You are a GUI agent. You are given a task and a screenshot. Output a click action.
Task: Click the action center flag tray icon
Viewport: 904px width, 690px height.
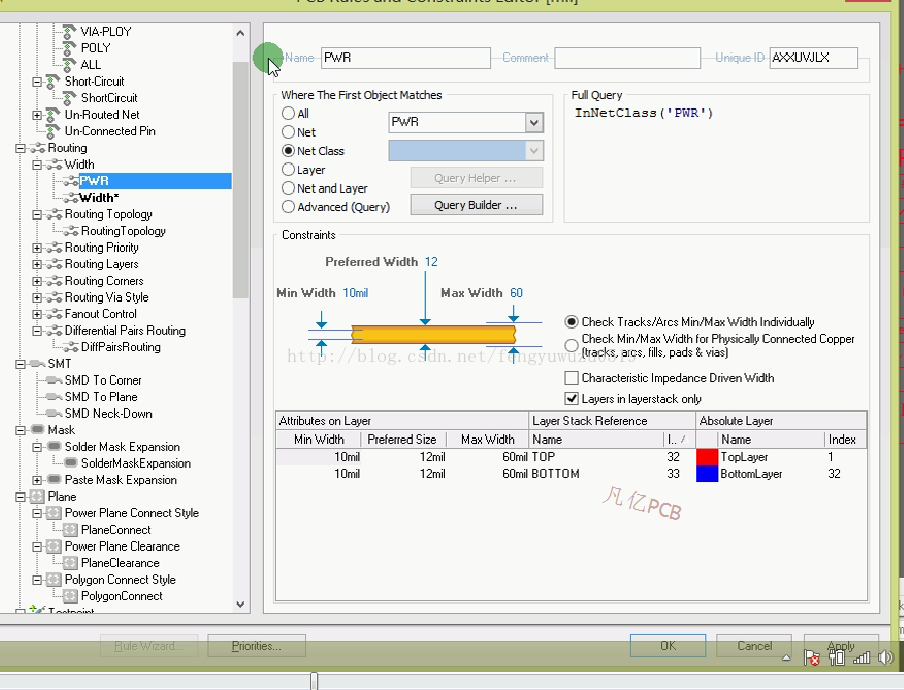click(x=812, y=658)
